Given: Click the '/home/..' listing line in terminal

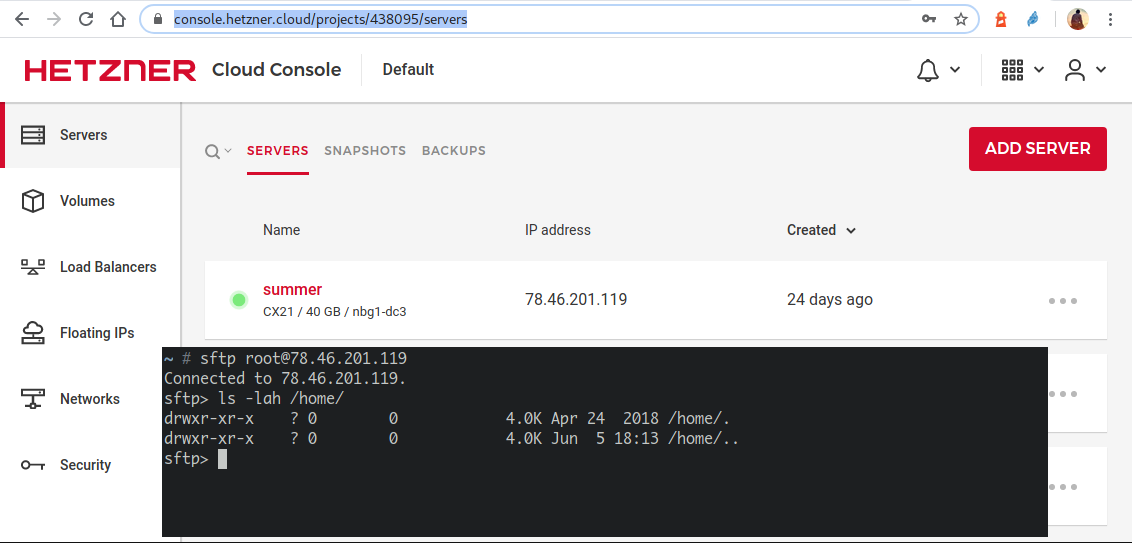Looking at the screenshot, I should tap(452, 439).
